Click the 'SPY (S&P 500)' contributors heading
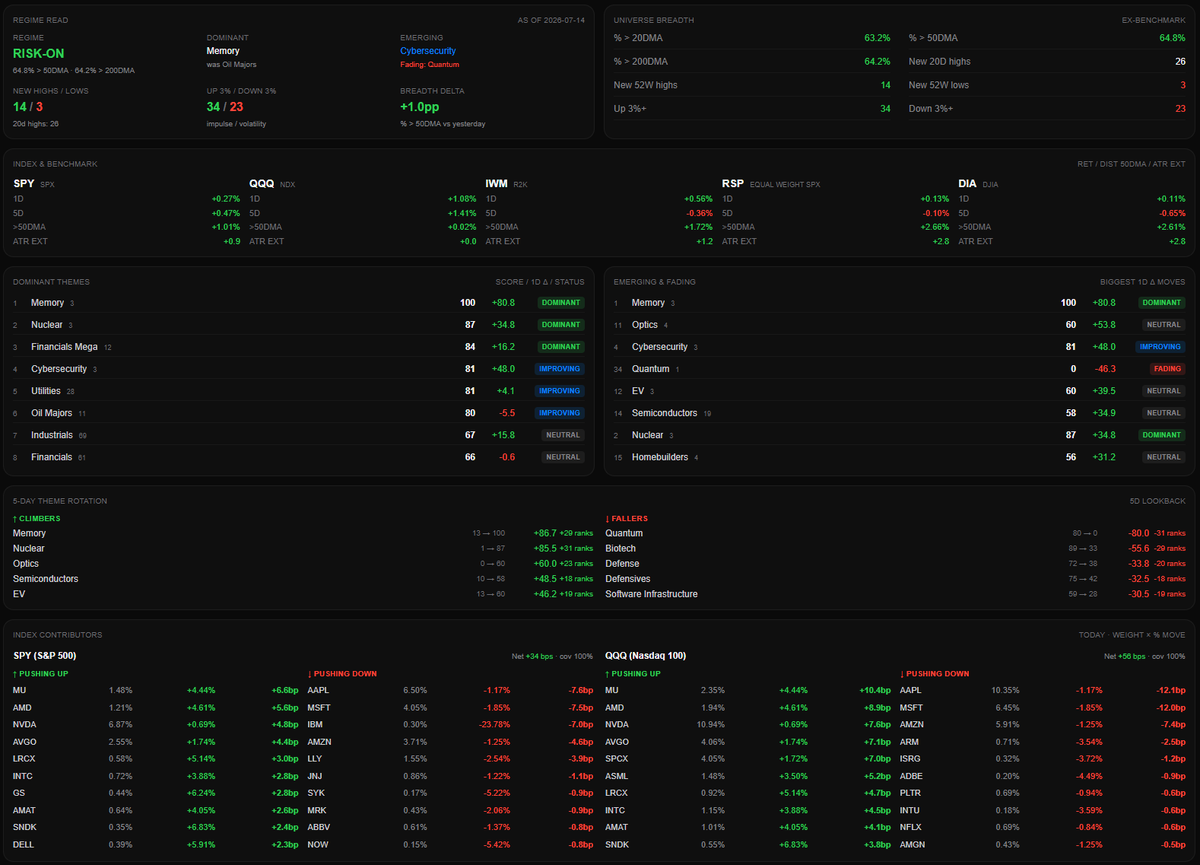The image size is (1200, 865). pyautogui.click(x=45, y=656)
